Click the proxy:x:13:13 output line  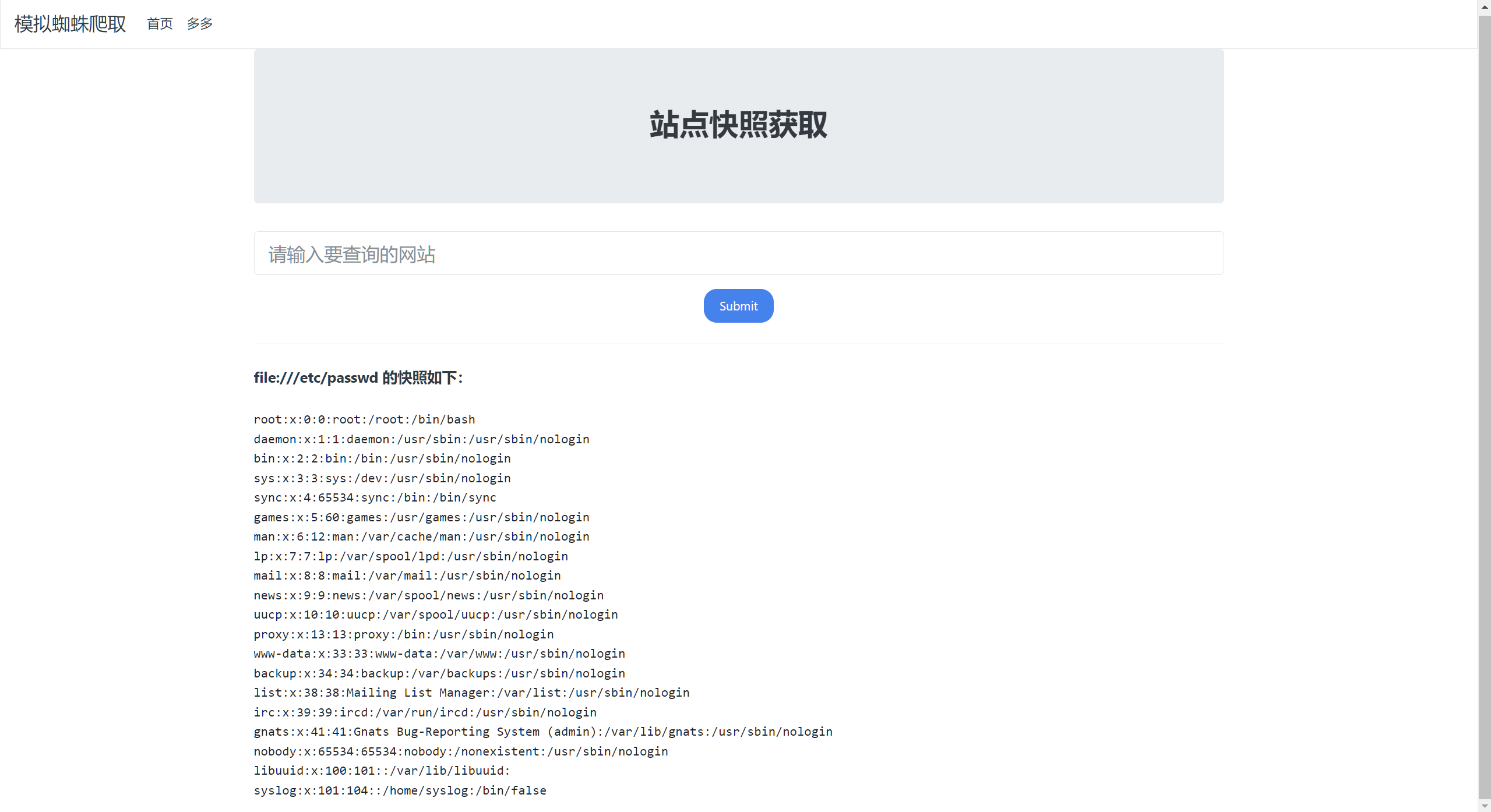pos(403,634)
